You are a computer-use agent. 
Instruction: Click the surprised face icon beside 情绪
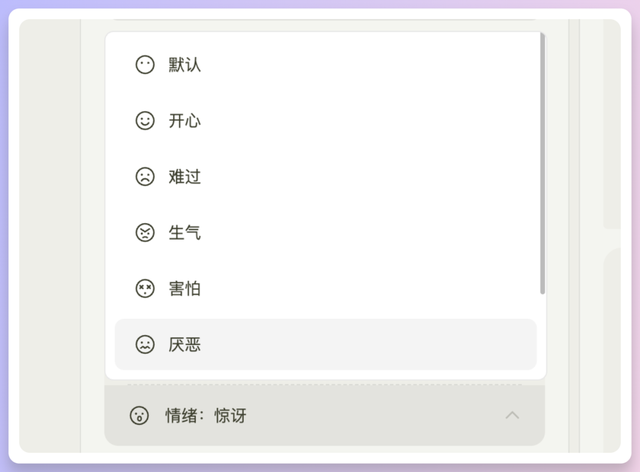(x=140, y=415)
